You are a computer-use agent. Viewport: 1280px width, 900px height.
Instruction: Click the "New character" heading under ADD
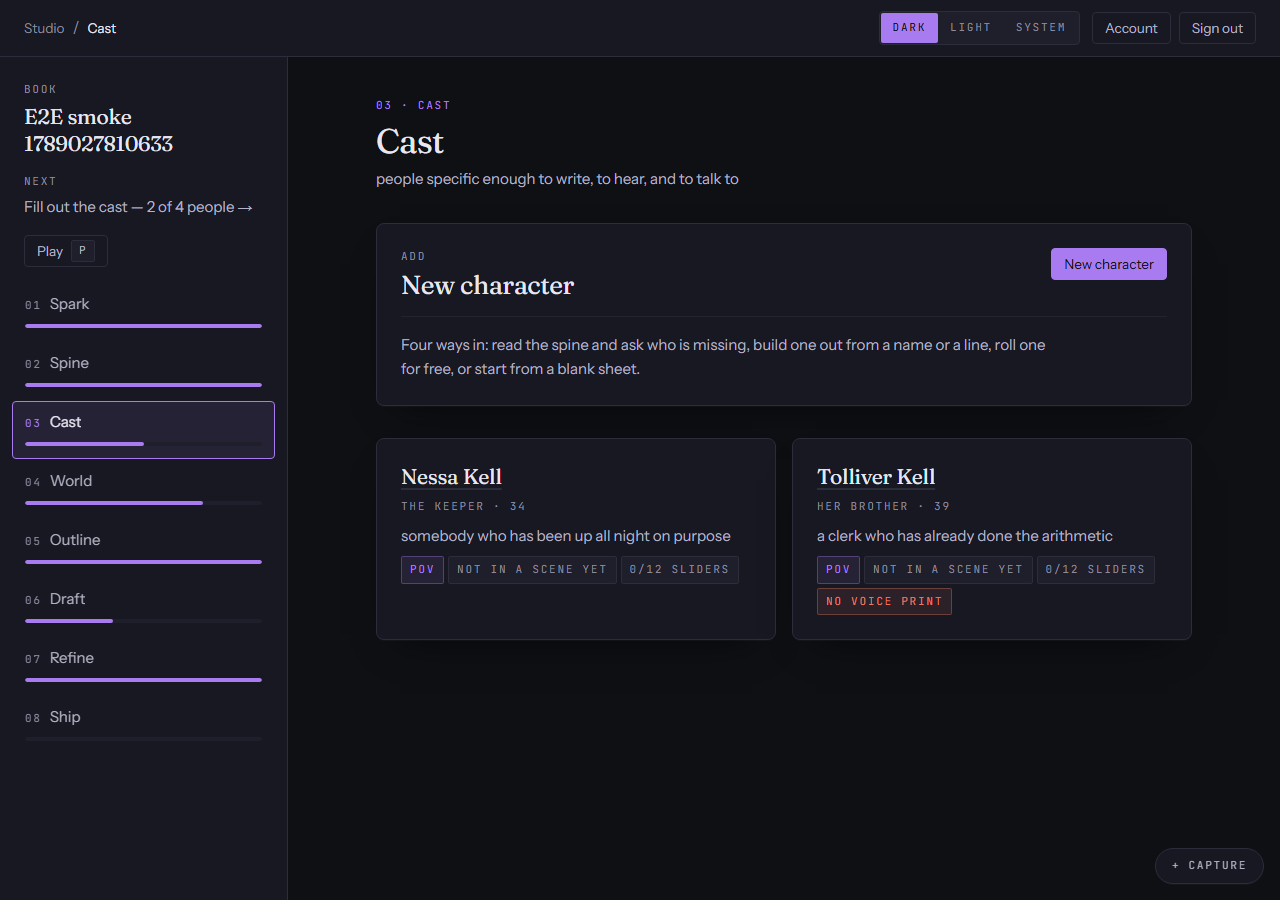(x=487, y=286)
